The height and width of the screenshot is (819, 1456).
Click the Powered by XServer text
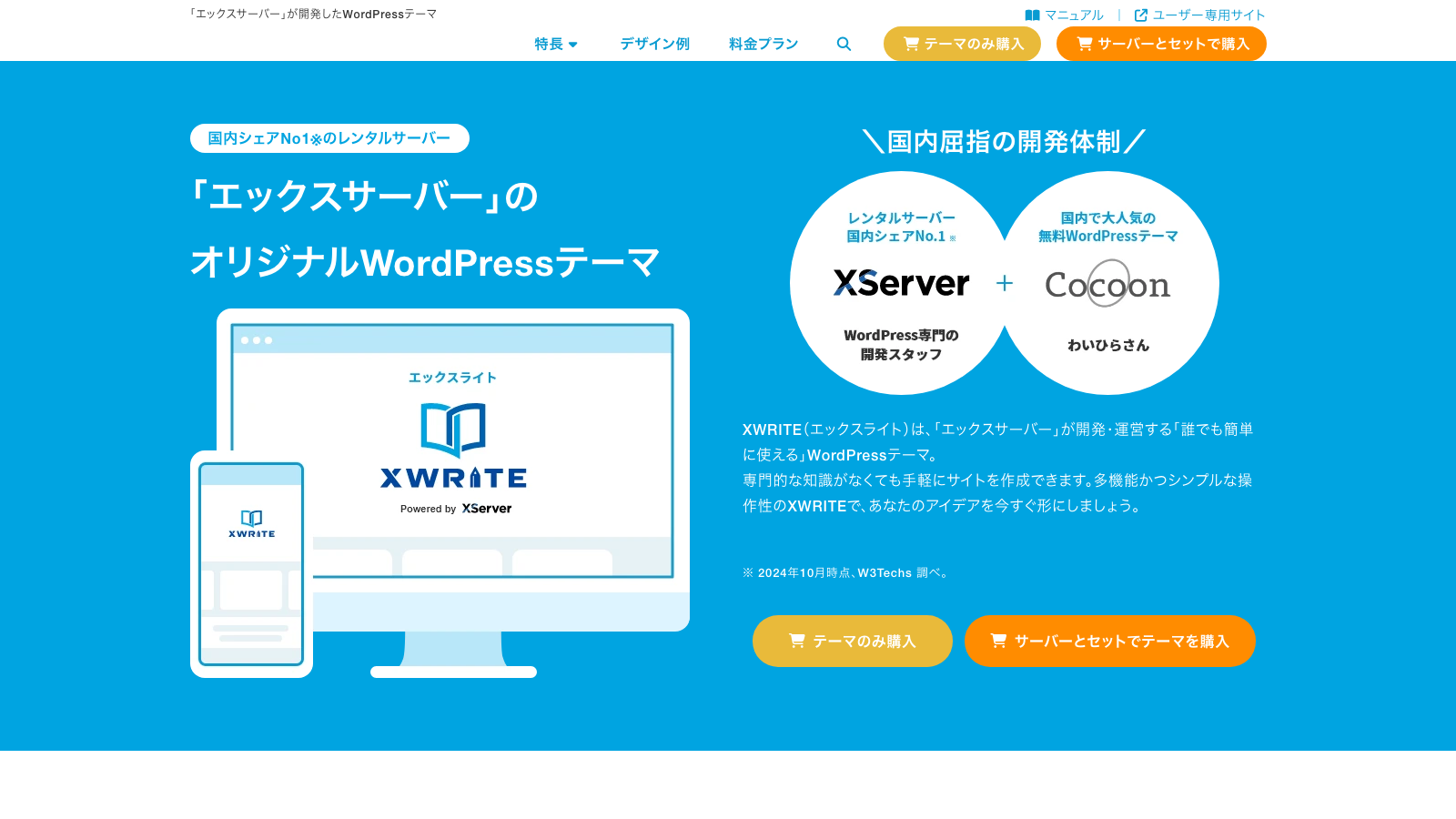[x=456, y=509]
